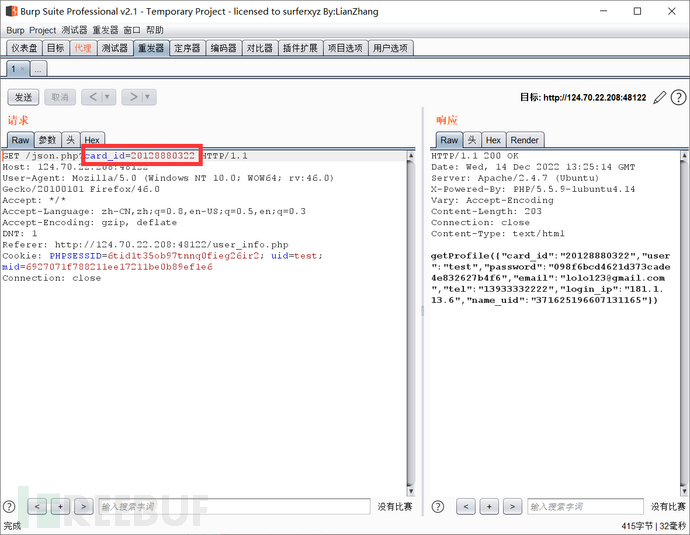Image resolution: width=690 pixels, height=535 pixels.
Task: Click response pane help question mark icon
Action: (x=437, y=506)
